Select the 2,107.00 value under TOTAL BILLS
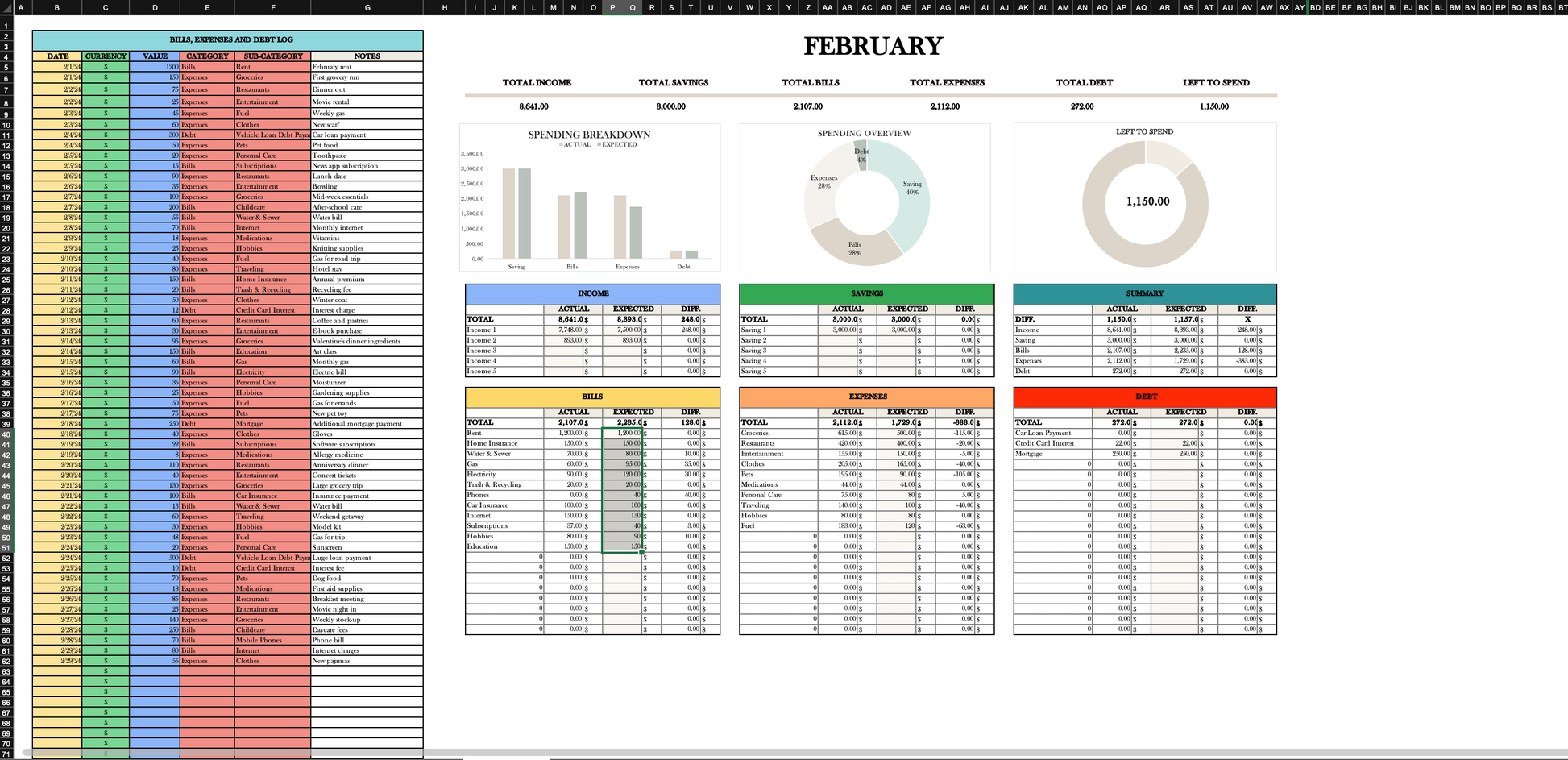This screenshot has width=1568, height=760. pyautogui.click(x=807, y=106)
